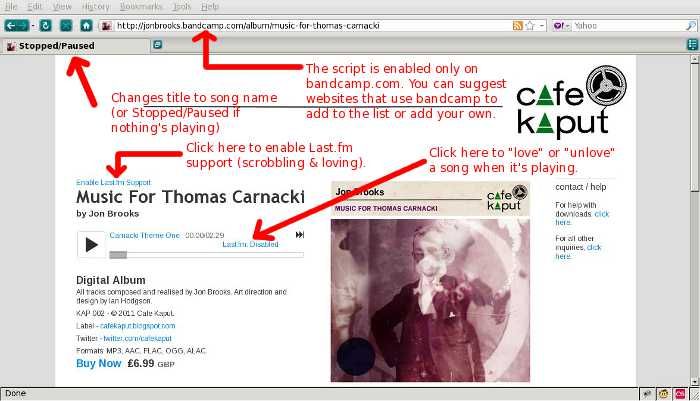Image resolution: width=700 pixels, height=401 pixels.
Task: Open the list-all-tabs icon at right of the tab bar
Action: pos(692,45)
